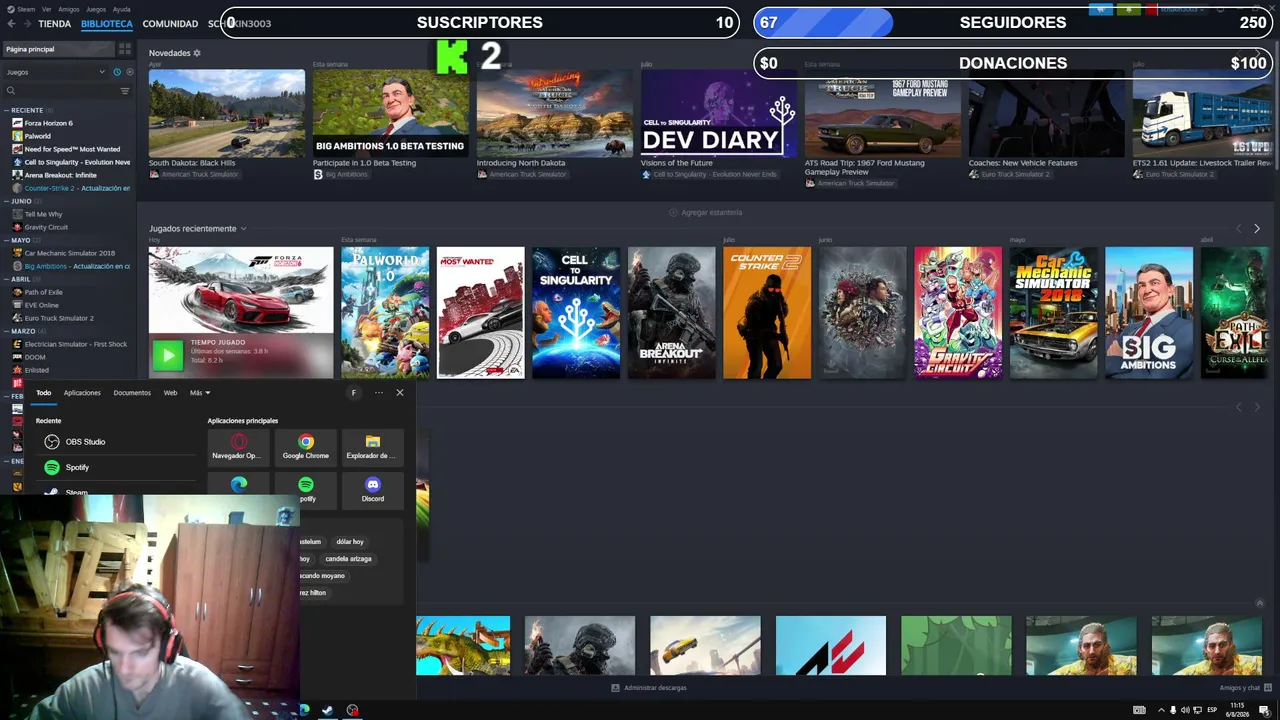Open the Steam menu

(22, 9)
